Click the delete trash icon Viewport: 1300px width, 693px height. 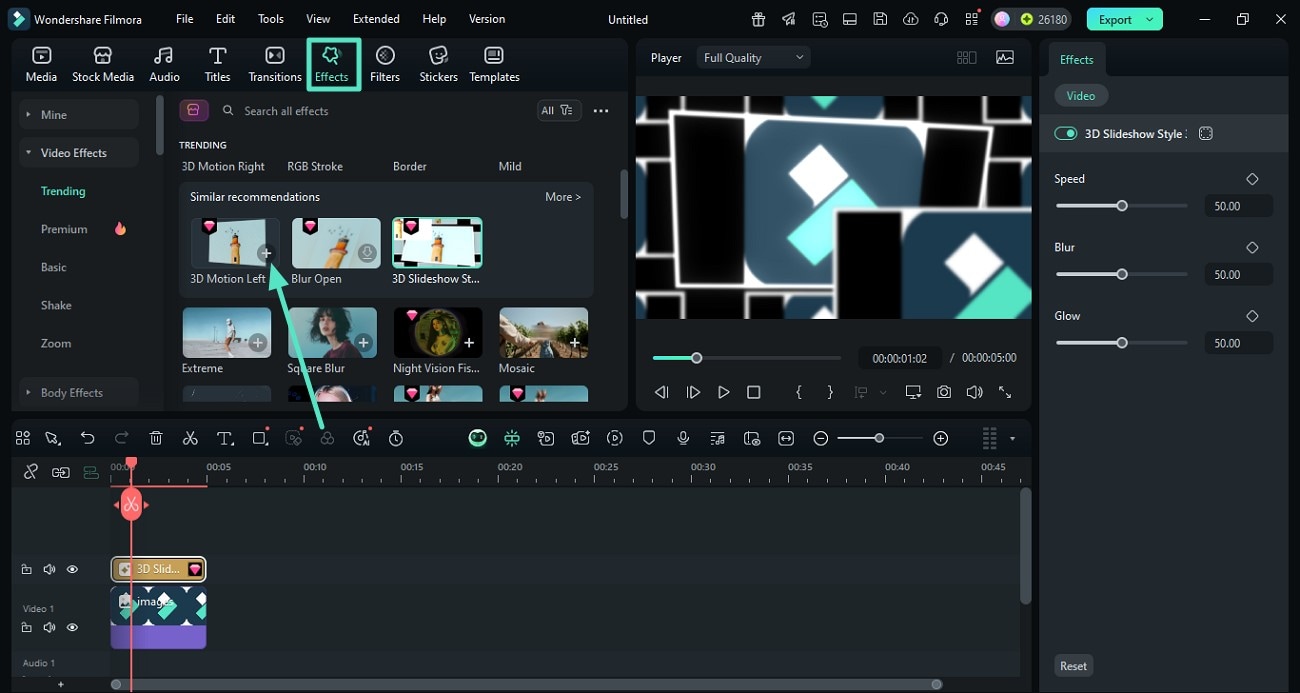[156, 438]
